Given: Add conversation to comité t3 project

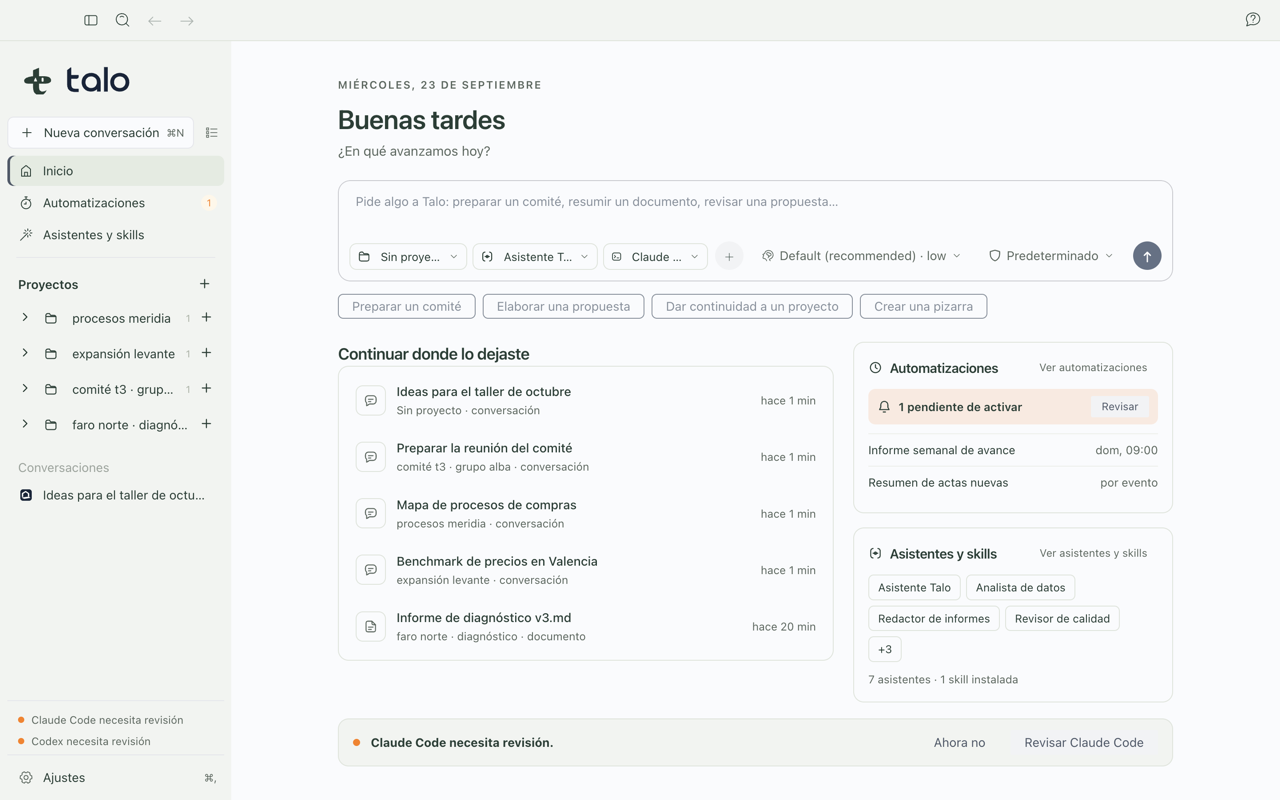Looking at the screenshot, I should pyautogui.click(x=206, y=389).
